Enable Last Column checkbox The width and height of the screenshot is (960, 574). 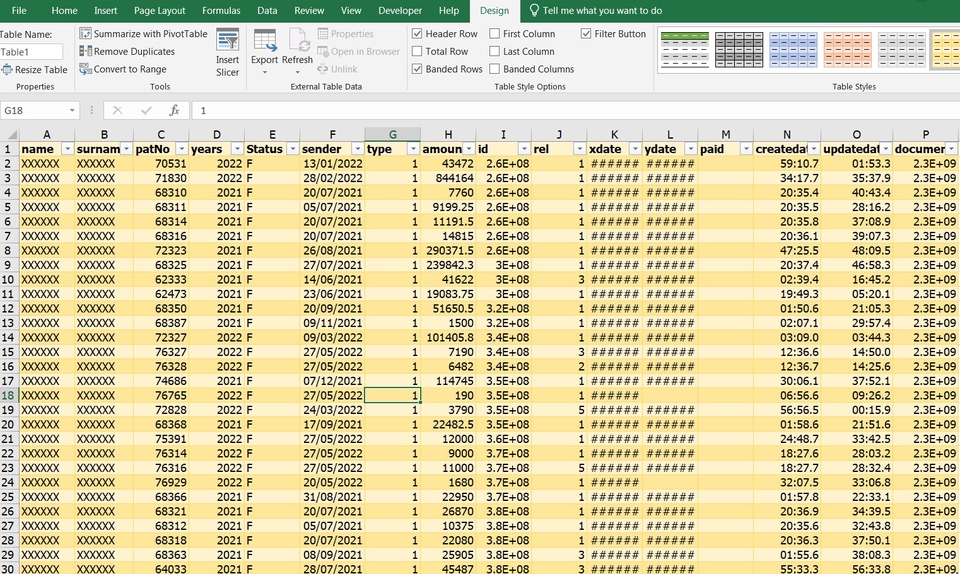point(494,51)
